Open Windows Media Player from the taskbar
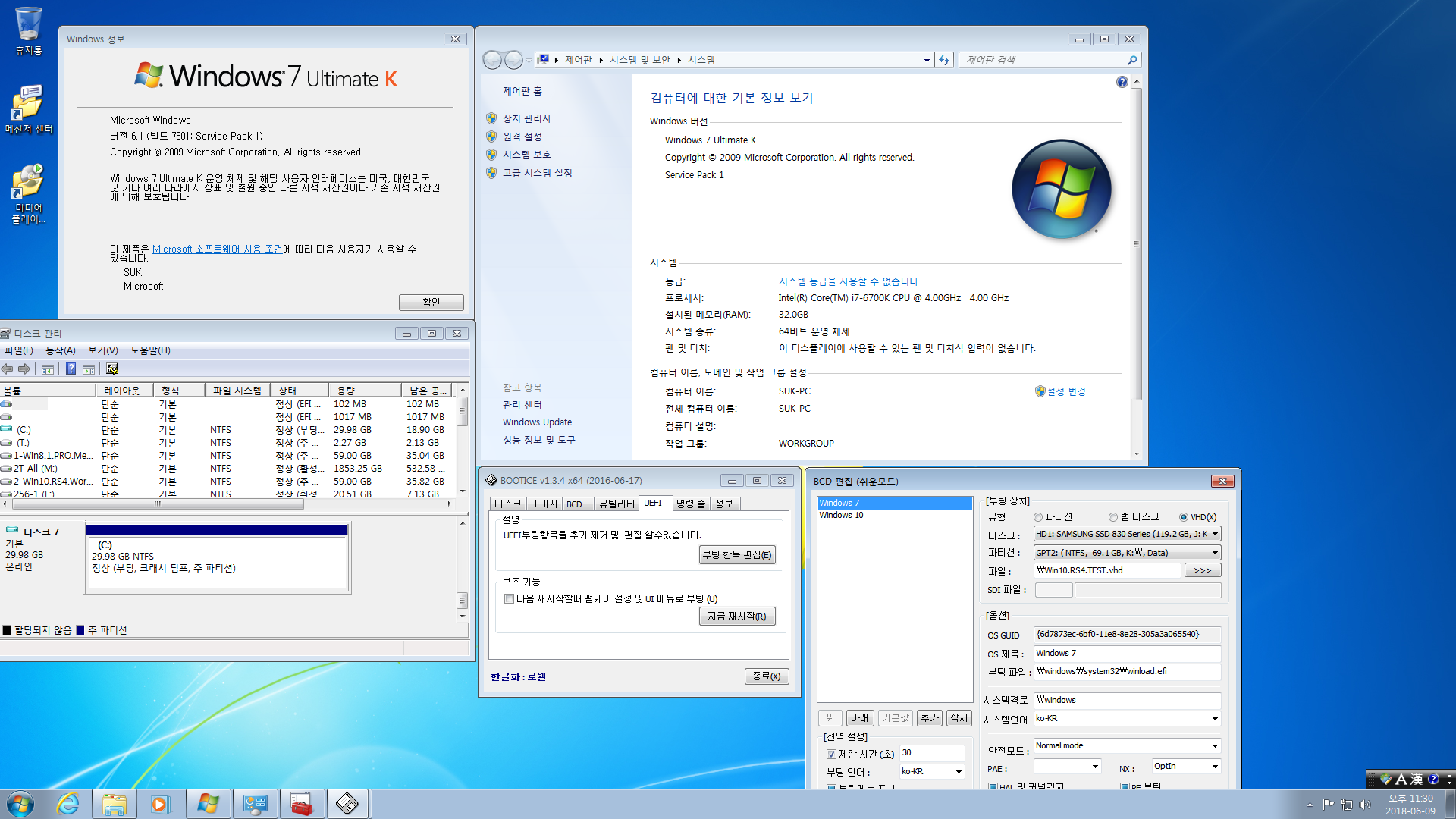Image resolution: width=1456 pixels, height=819 pixels. click(160, 804)
